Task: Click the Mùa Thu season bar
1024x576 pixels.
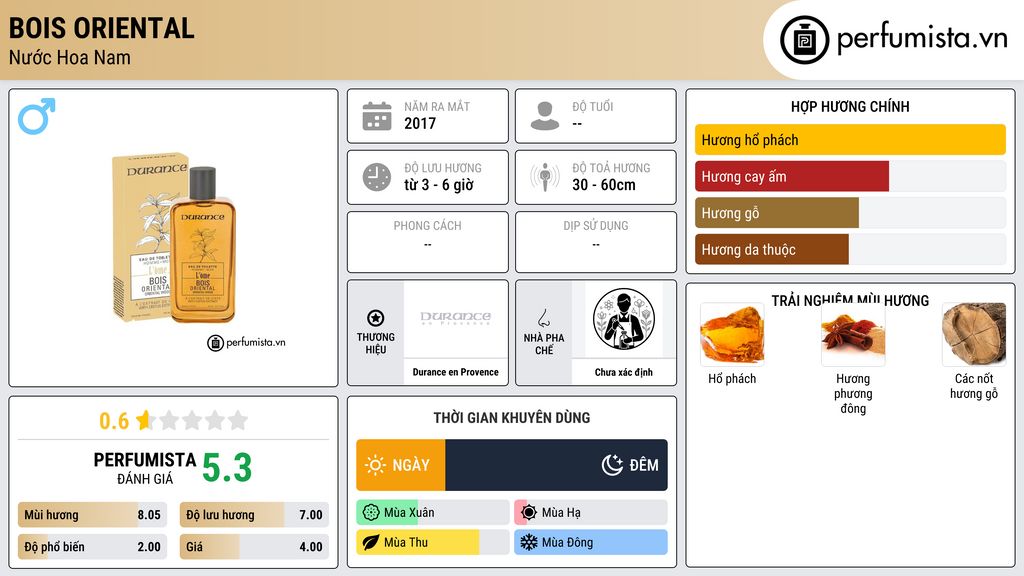Action: 433,542
